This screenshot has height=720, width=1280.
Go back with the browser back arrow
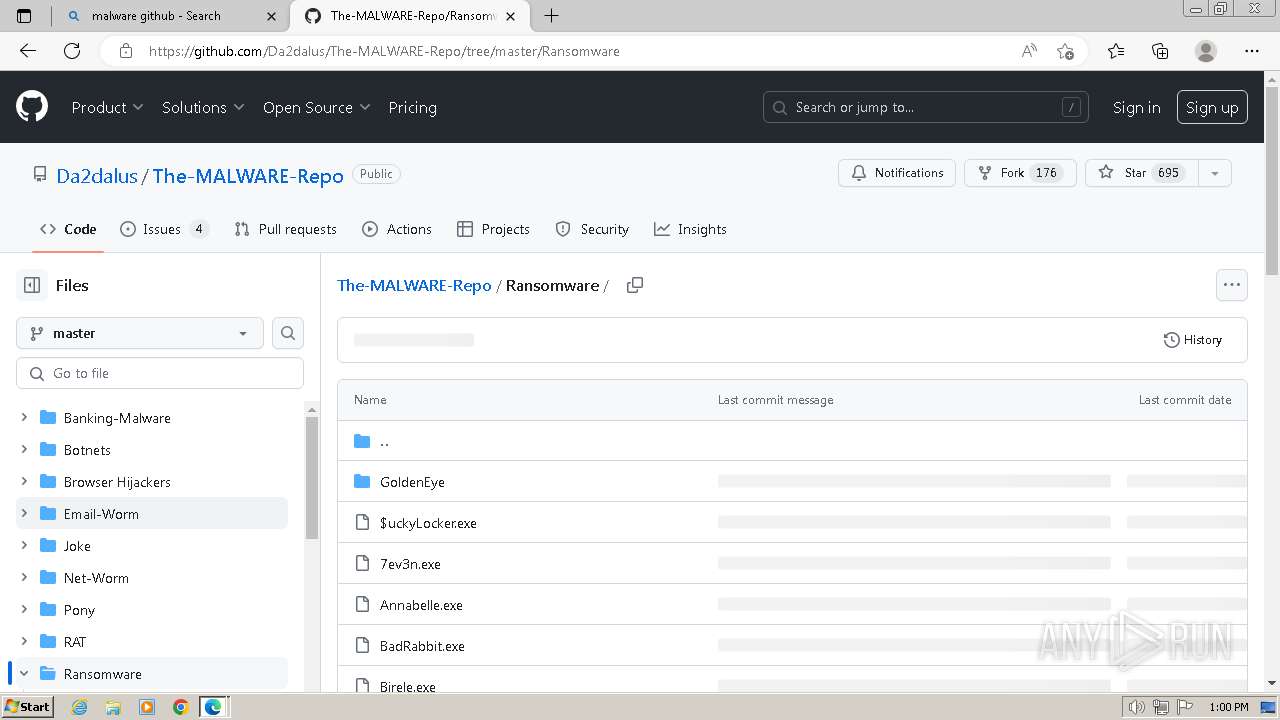tap(28, 51)
